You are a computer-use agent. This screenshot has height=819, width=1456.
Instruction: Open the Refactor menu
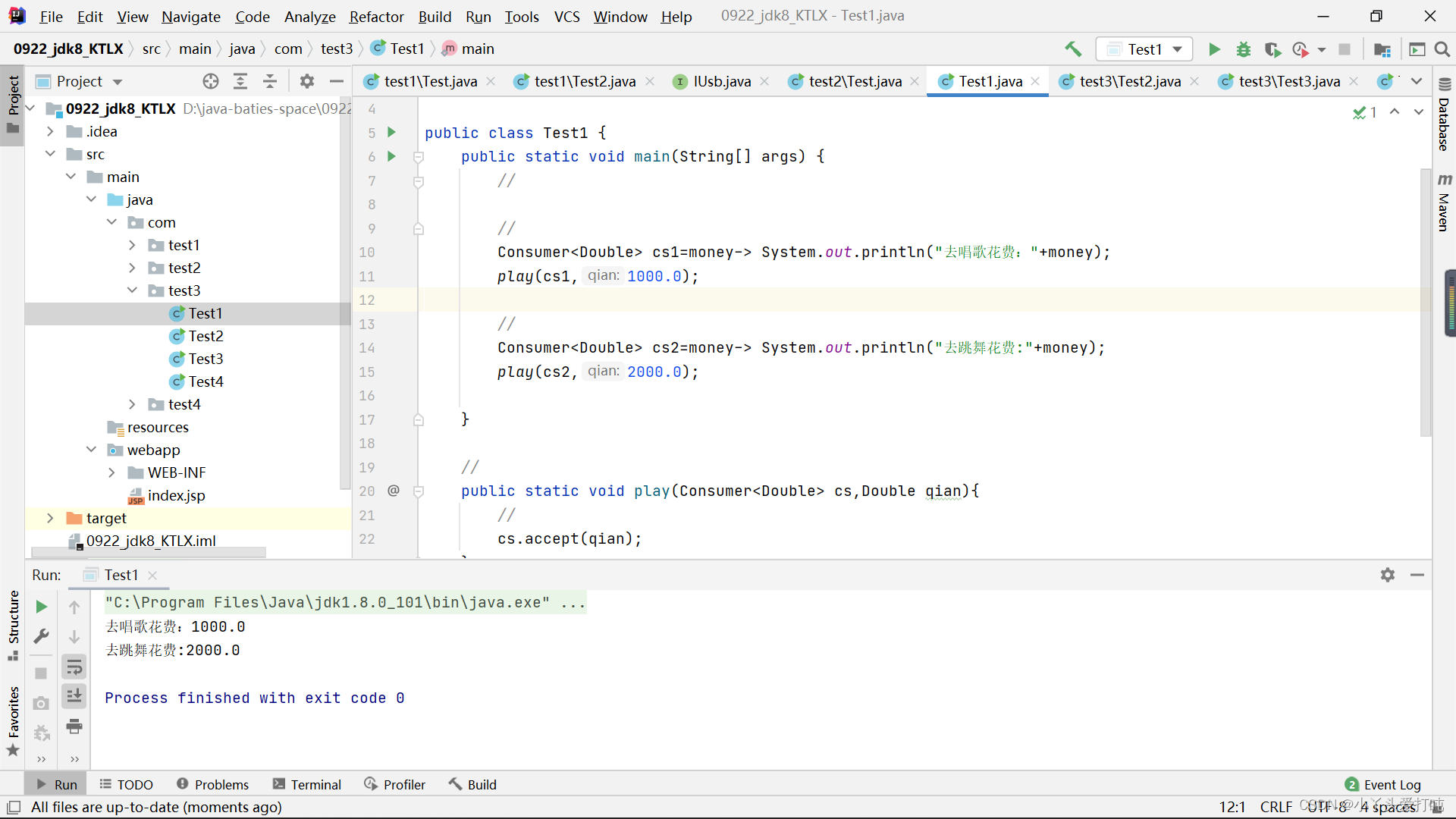tap(376, 17)
